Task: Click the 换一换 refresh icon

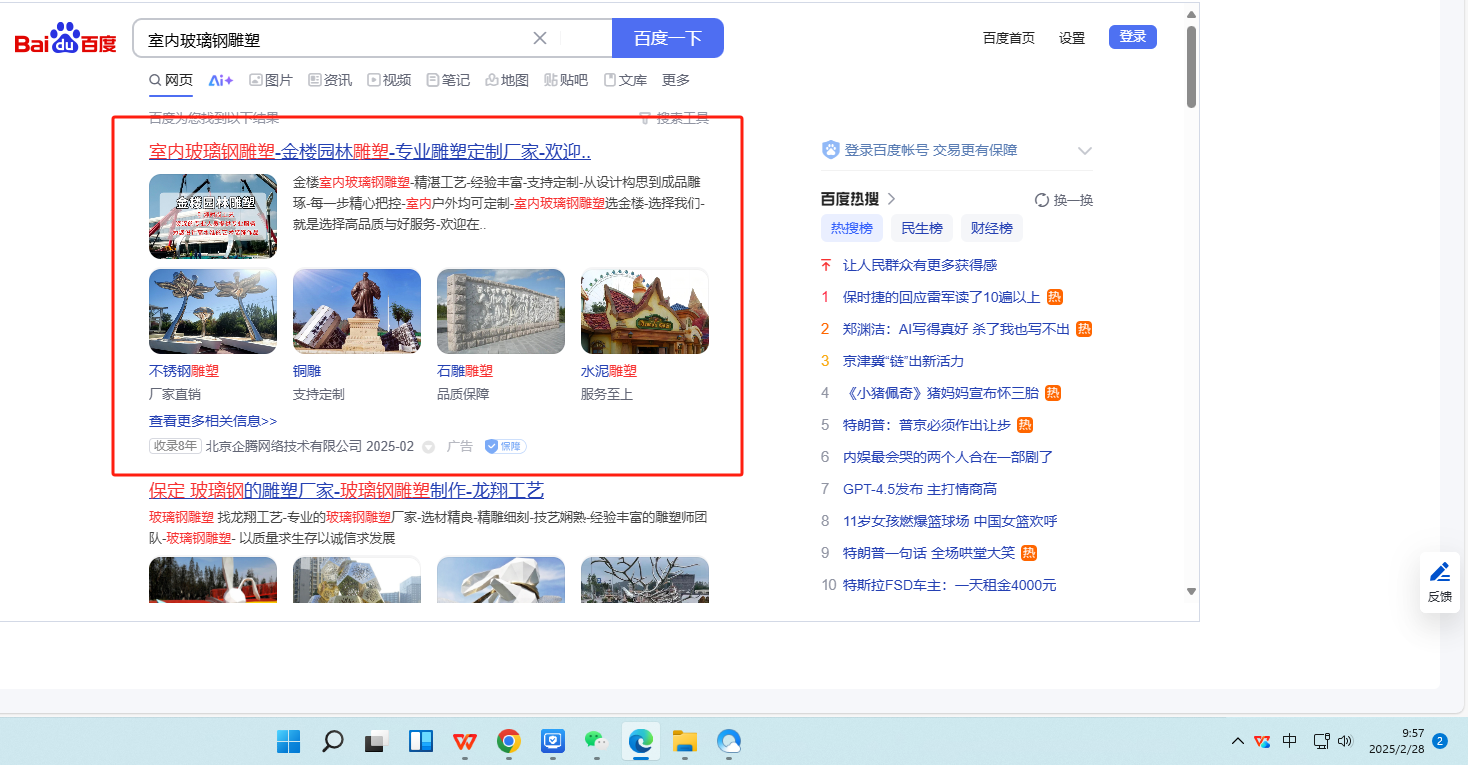Action: coord(1041,200)
